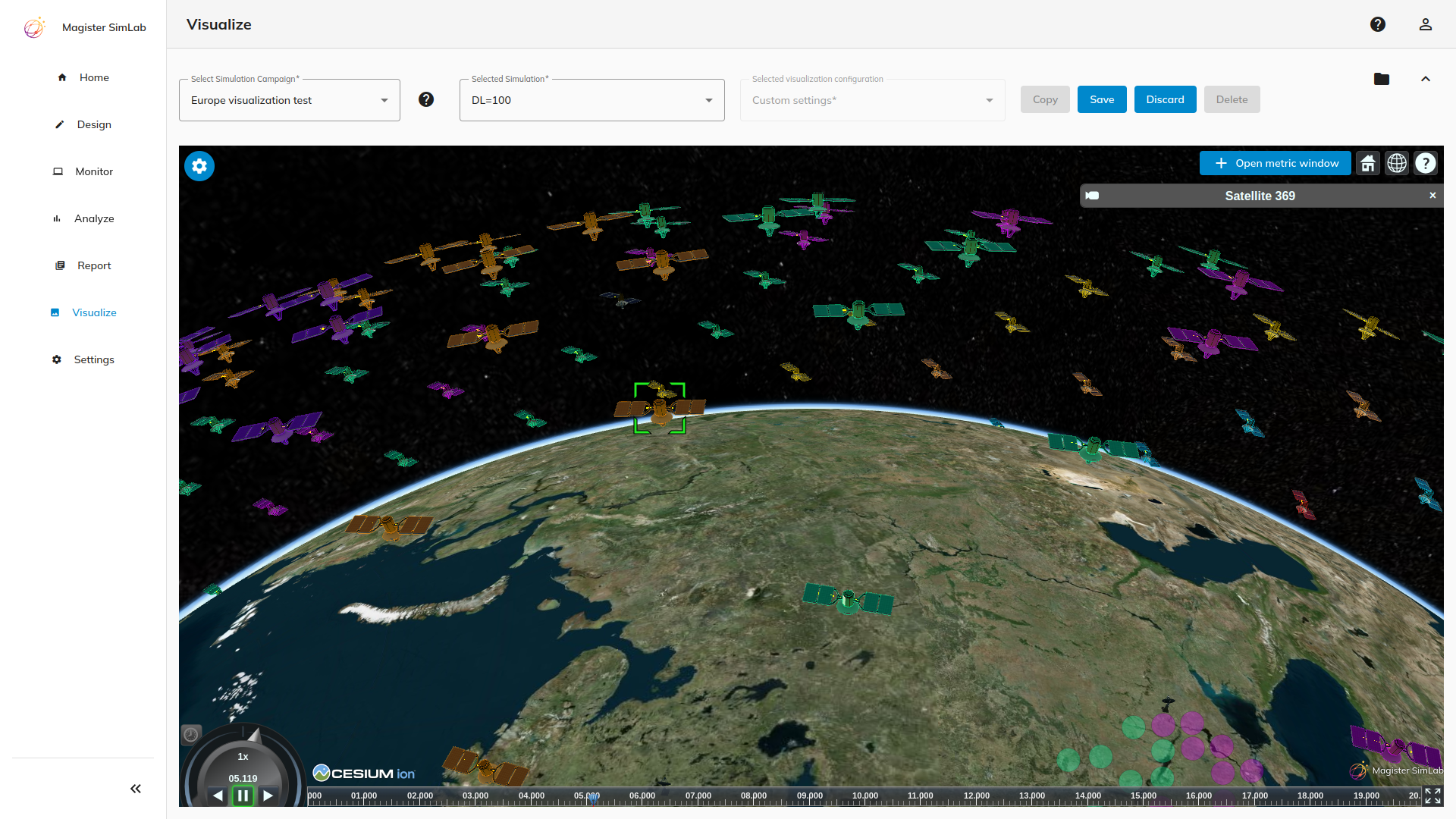Viewport: 1456px width, 819px height.
Task: Open the user account menu
Action: [1426, 24]
